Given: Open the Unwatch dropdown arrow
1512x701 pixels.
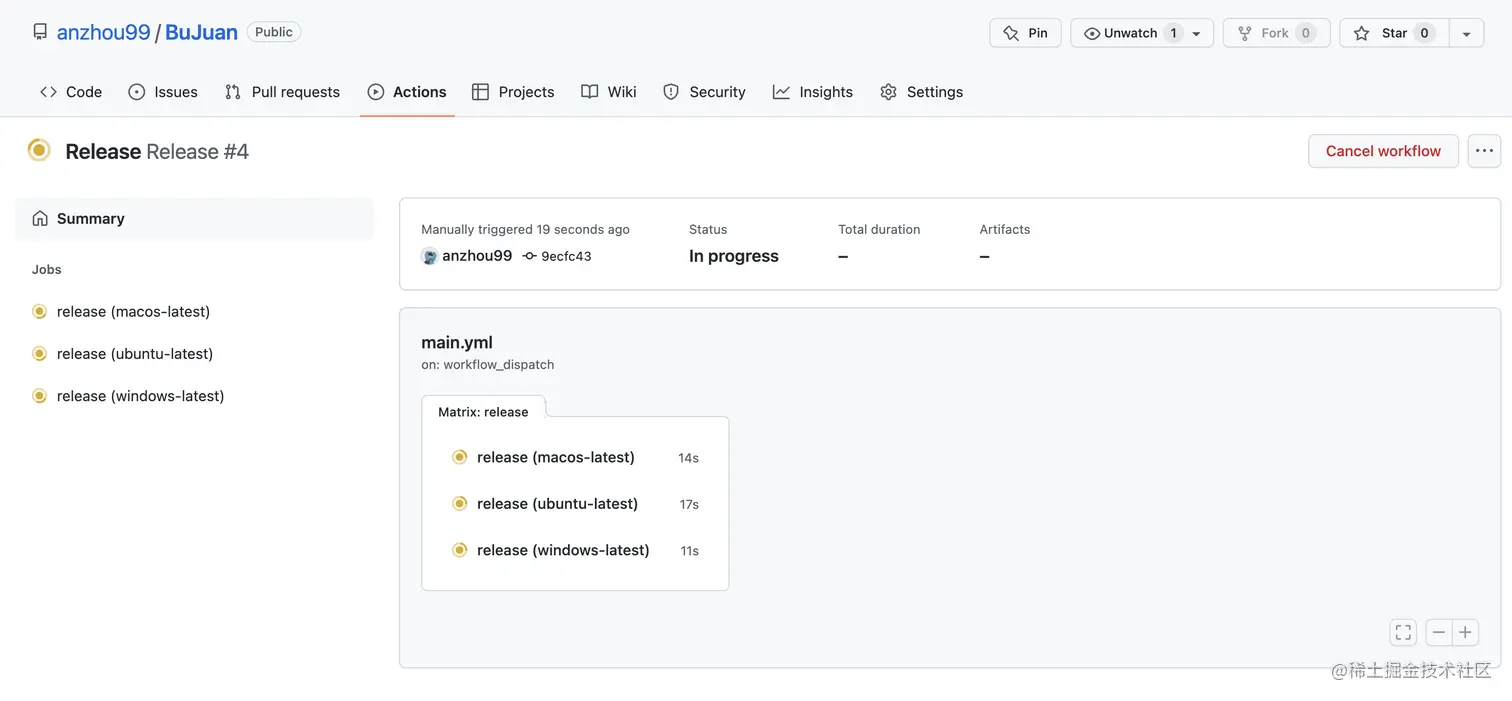Looking at the screenshot, I should coord(1197,33).
